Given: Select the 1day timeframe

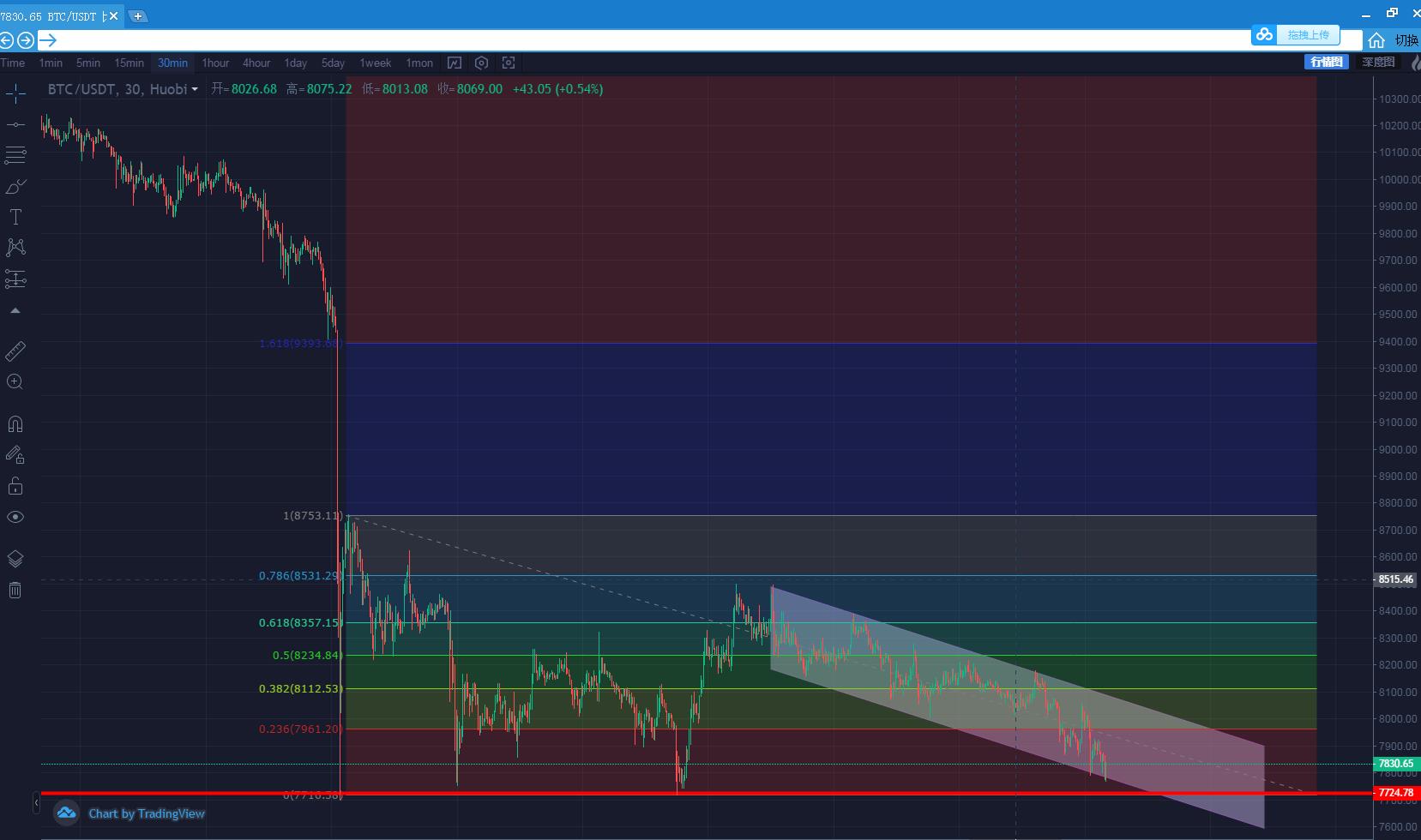Looking at the screenshot, I should point(296,63).
